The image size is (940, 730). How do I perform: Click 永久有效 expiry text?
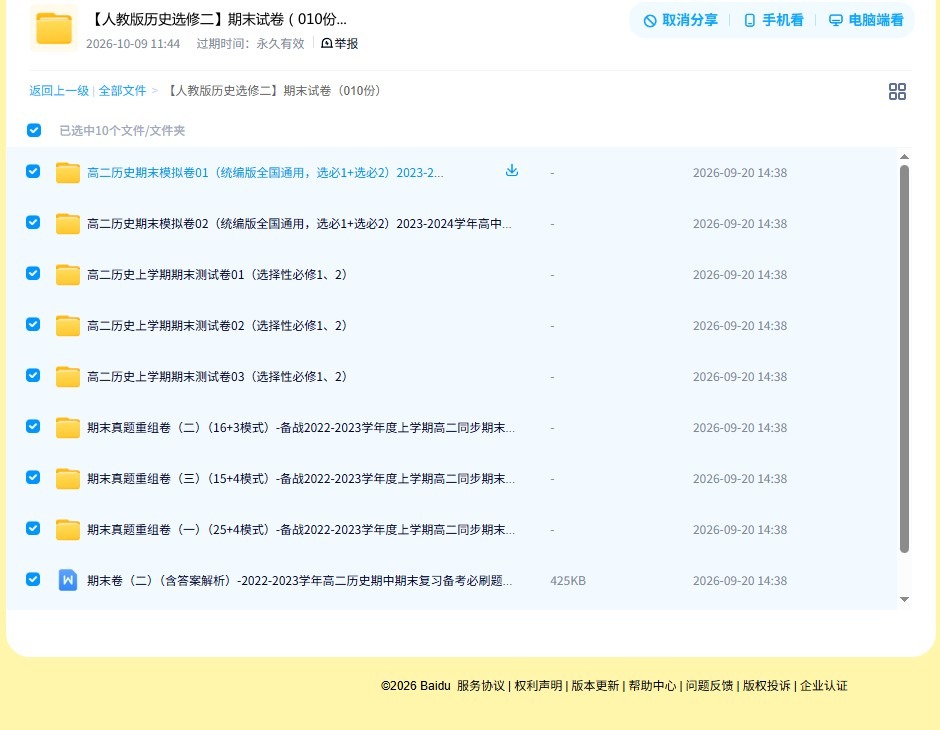point(281,43)
